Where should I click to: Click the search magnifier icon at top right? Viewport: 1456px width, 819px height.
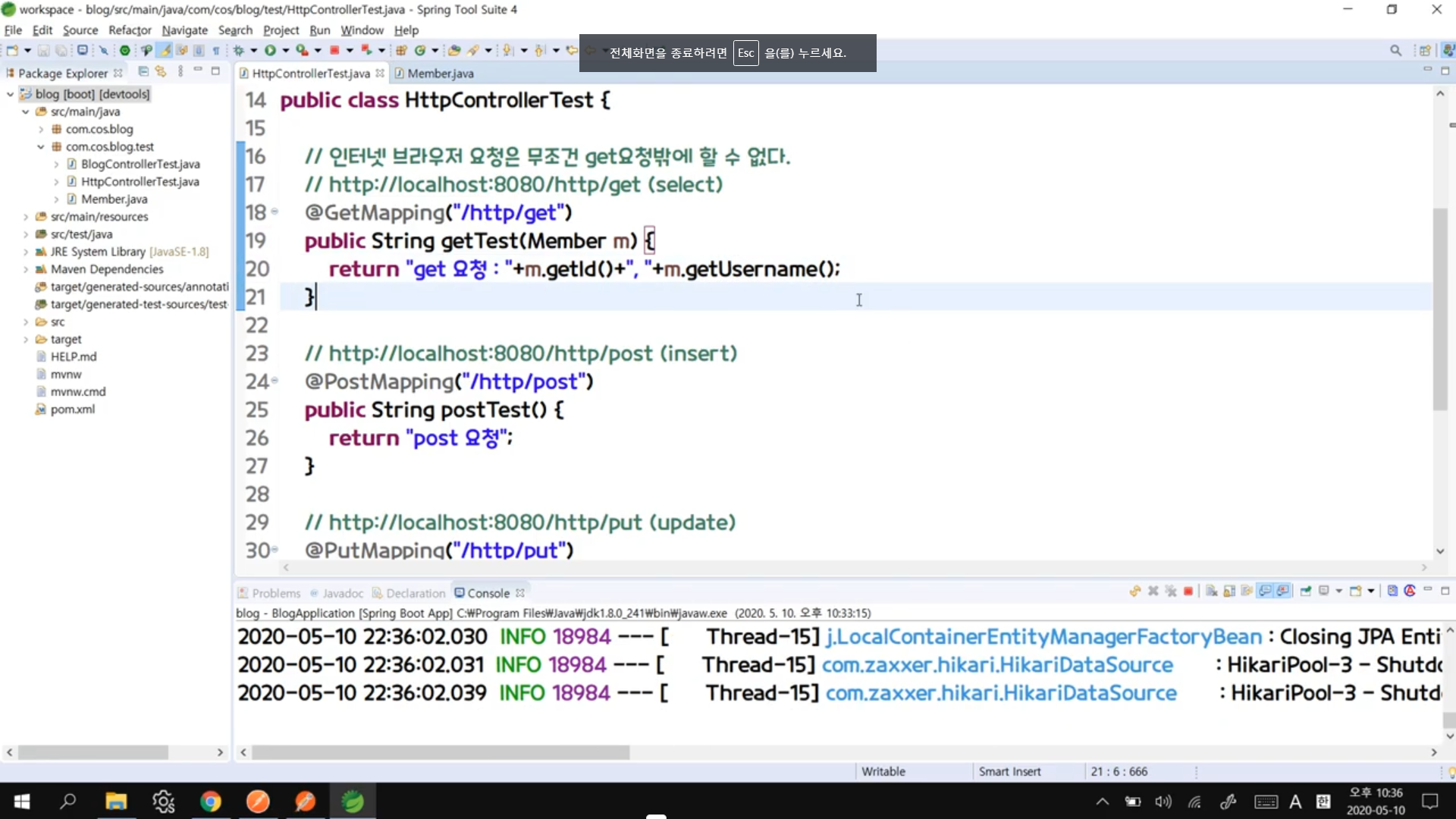pyautogui.click(x=1395, y=51)
